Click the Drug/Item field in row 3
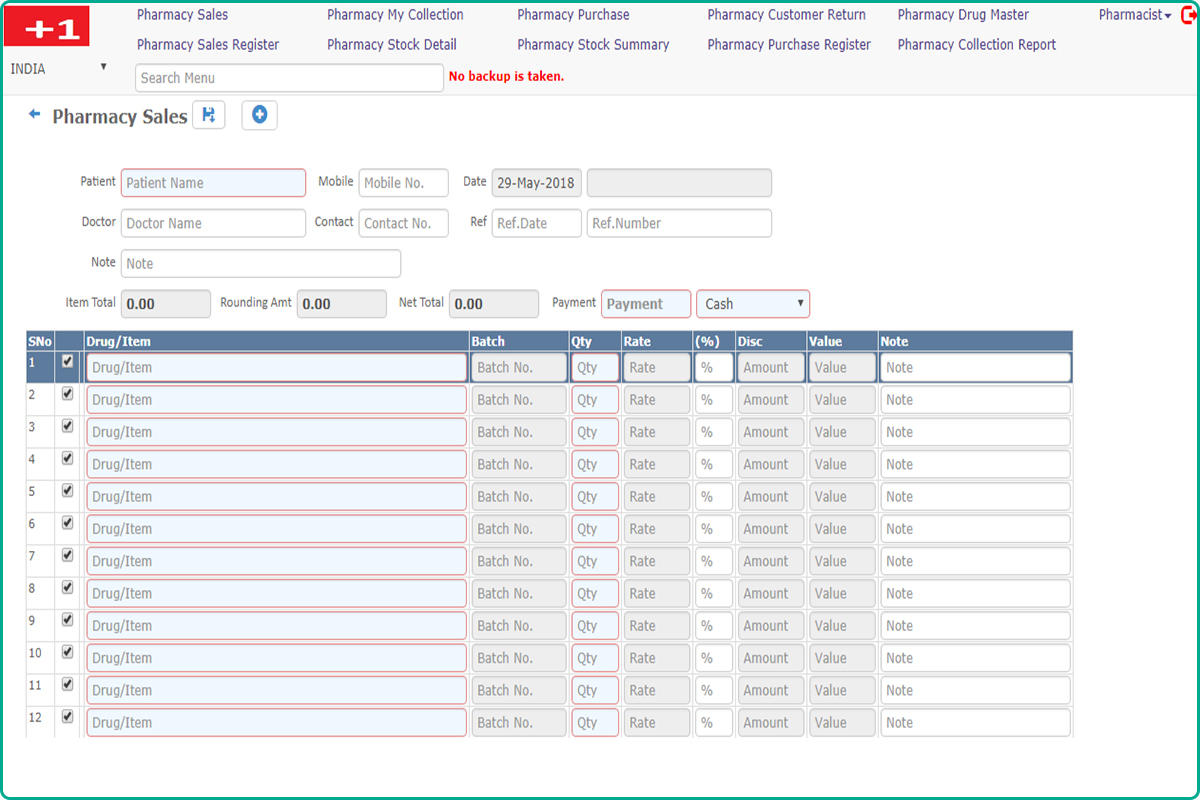Screen dimensions: 1200x800 click(276, 432)
